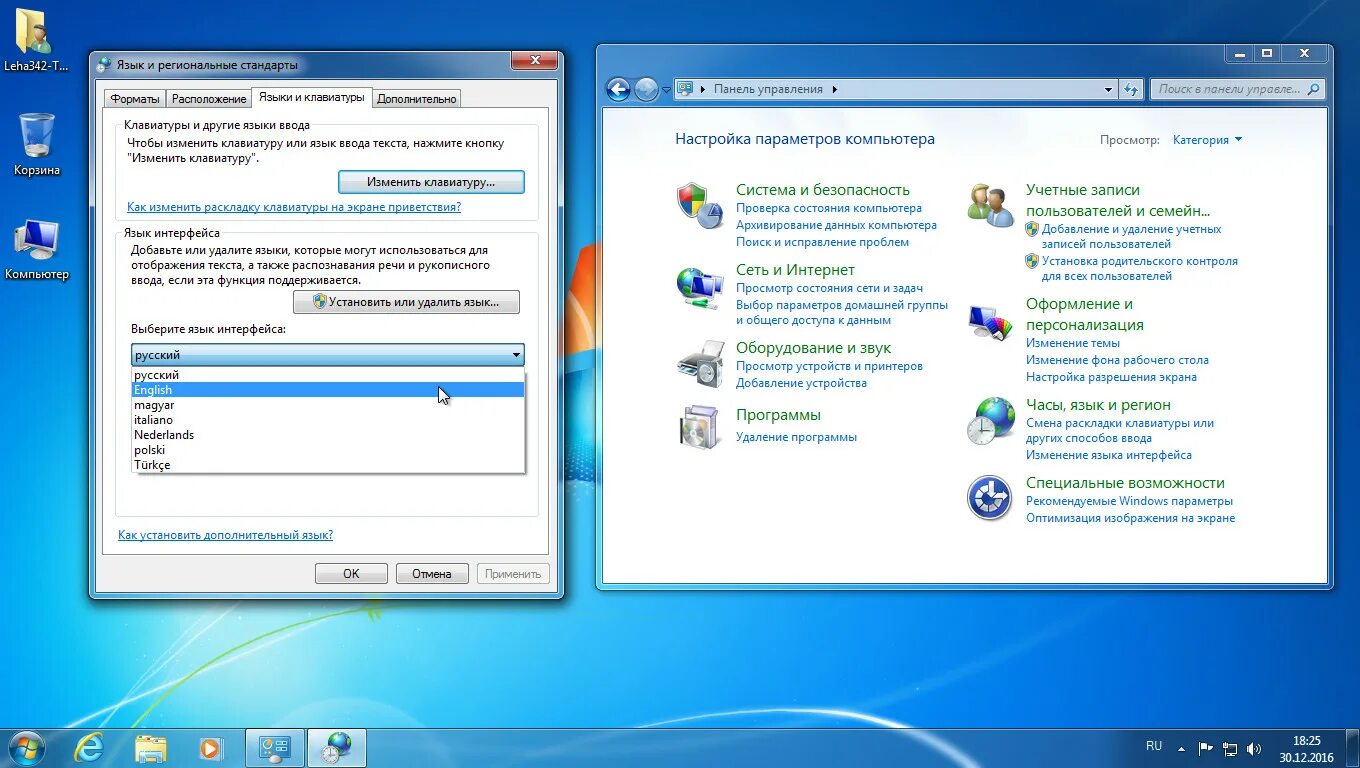Image resolution: width=1360 pixels, height=768 pixels.
Task: Go forward in Control Panel window
Action: tap(646, 89)
